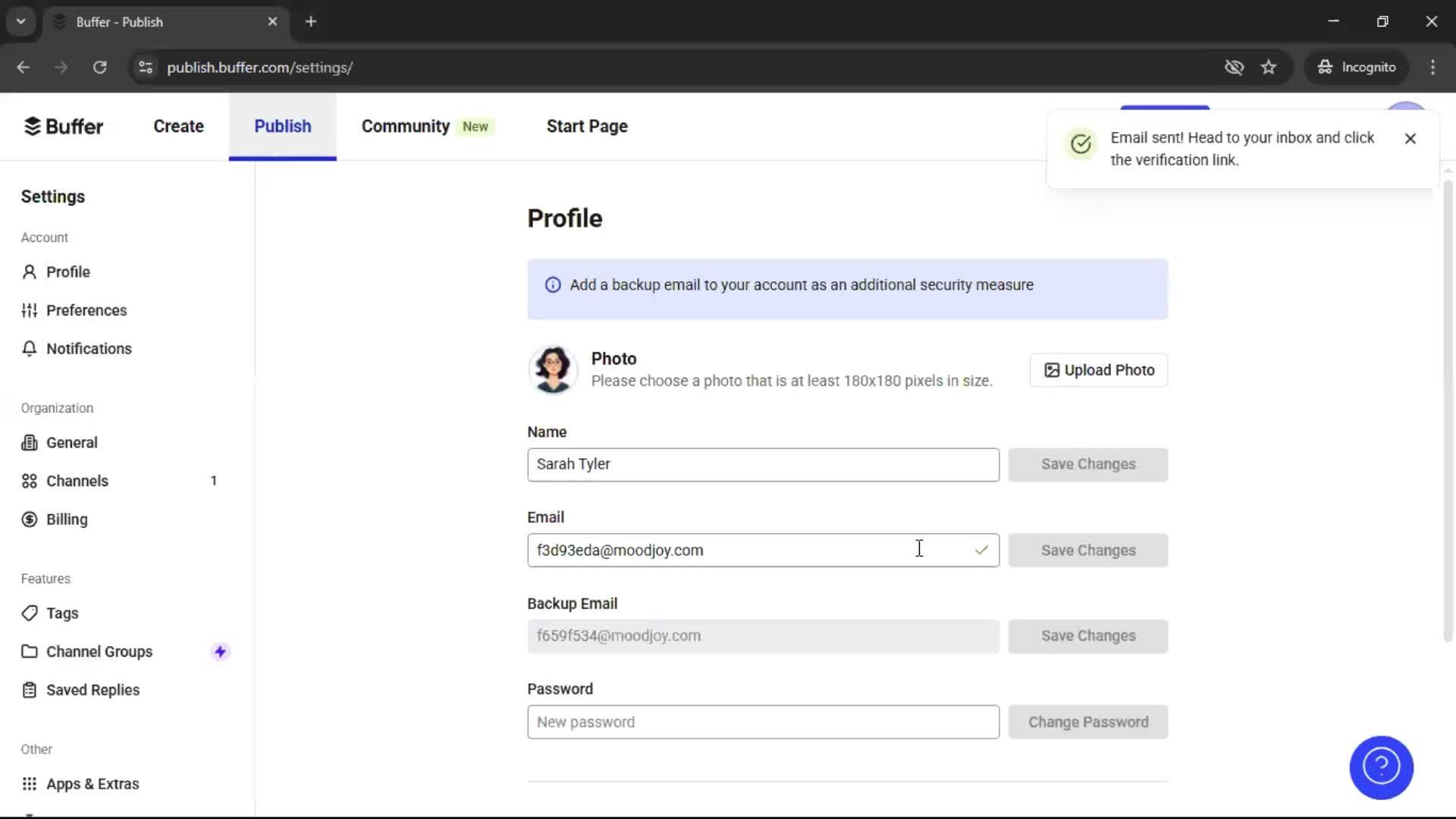1456x819 pixels.
Task: Click the Change Password button
Action: (x=1087, y=721)
